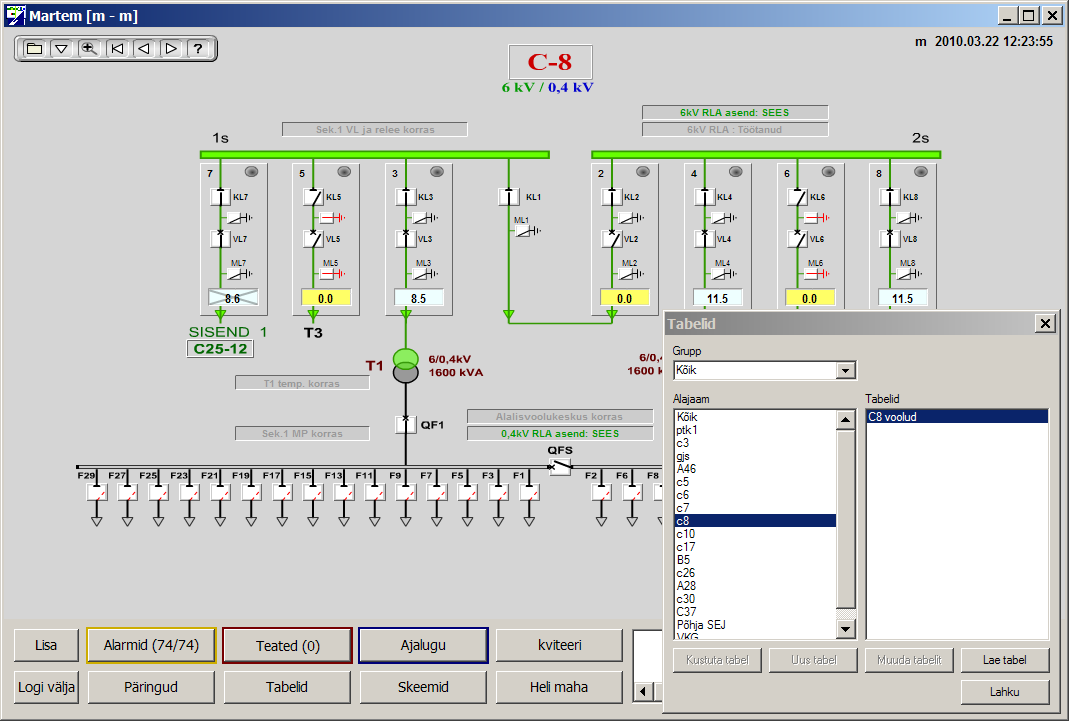Click the zoom magnifier toolbar icon
1069x721 pixels.
[x=89, y=48]
